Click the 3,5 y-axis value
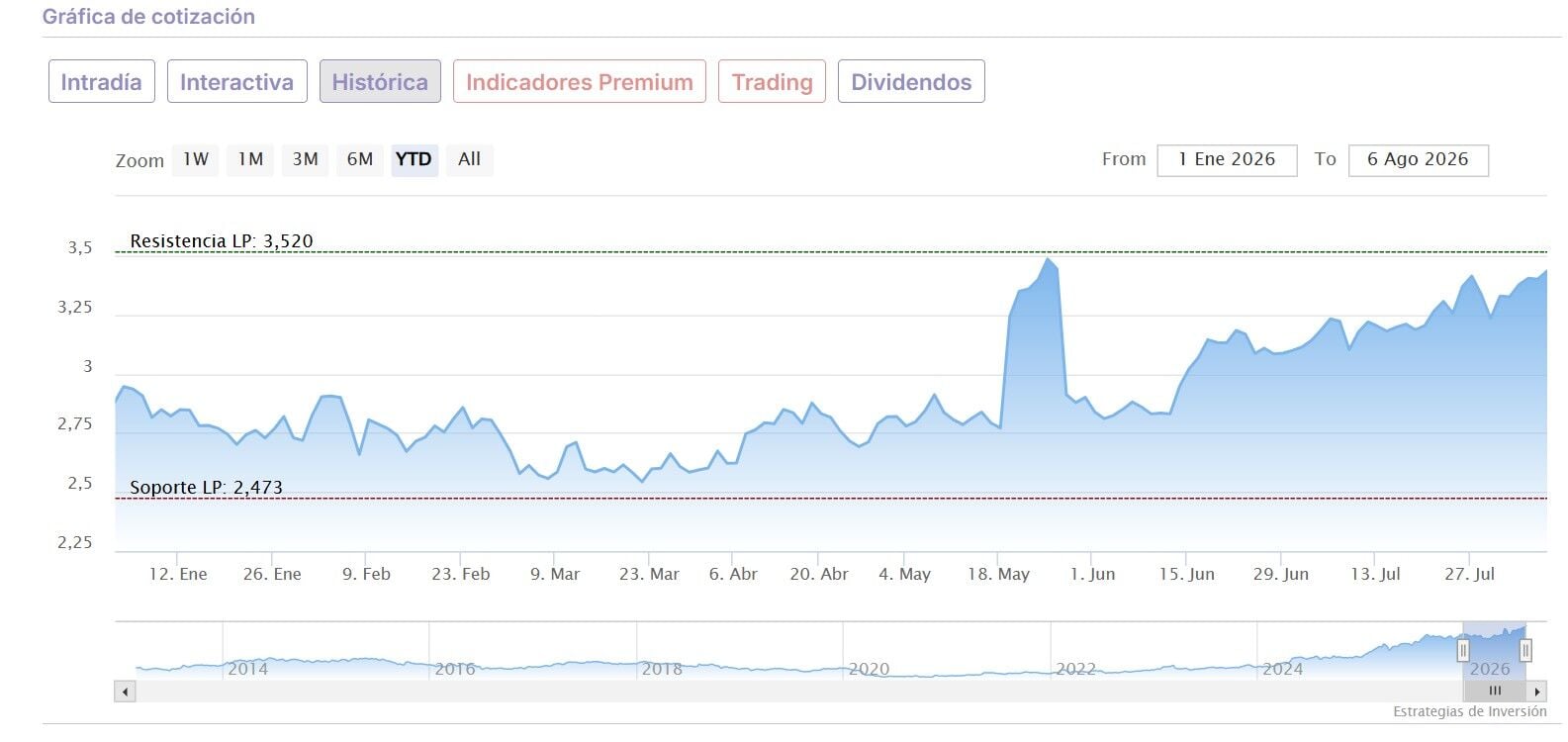The height and width of the screenshot is (742, 1568). tap(80, 248)
